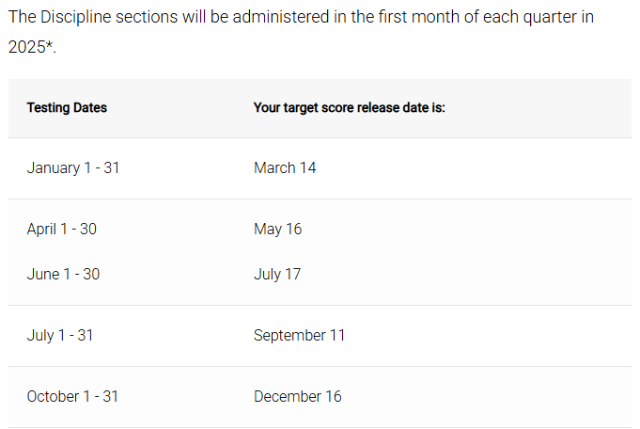This screenshot has height=429, width=640.
Task: Click the "April 1 - 30" testing date
Action: 62,229
